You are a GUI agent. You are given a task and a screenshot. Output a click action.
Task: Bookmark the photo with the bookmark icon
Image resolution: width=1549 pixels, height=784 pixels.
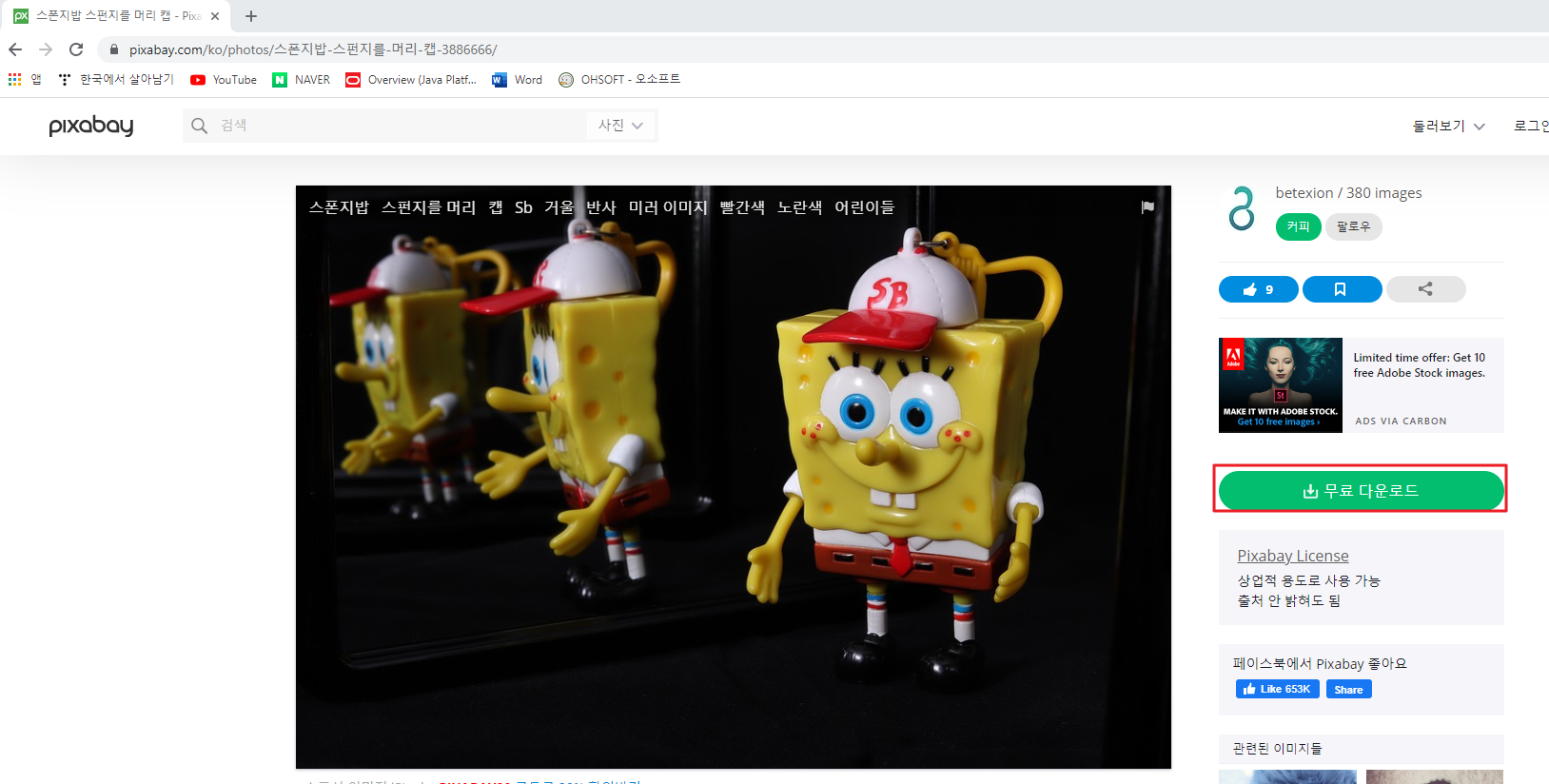click(1342, 289)
